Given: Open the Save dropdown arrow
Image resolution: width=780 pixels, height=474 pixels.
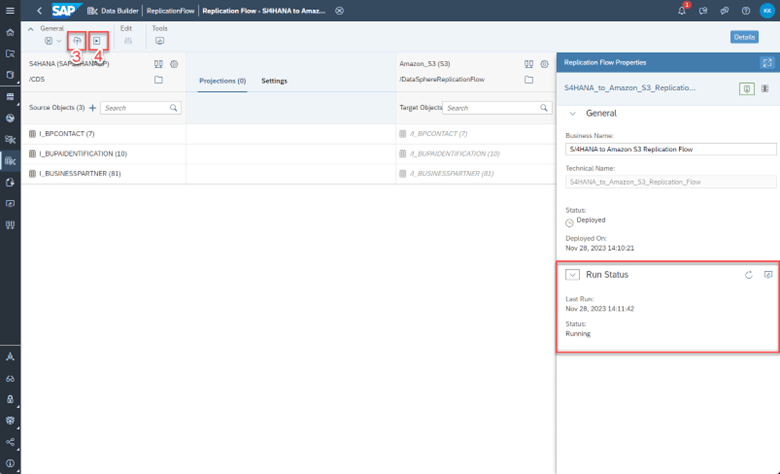Looking at the screenshot, I should (59, 41).
